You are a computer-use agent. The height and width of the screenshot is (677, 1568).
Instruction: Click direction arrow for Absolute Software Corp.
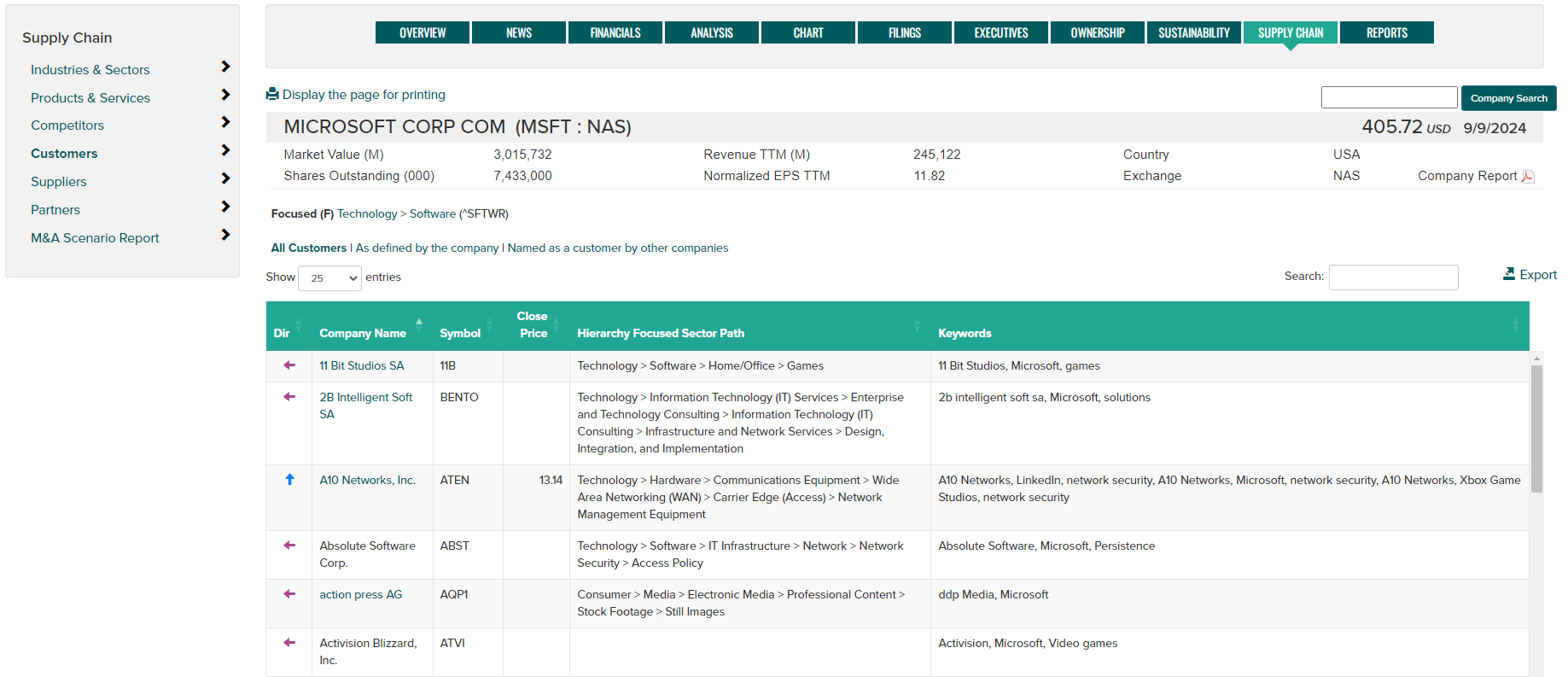click(x=289, y=546)
